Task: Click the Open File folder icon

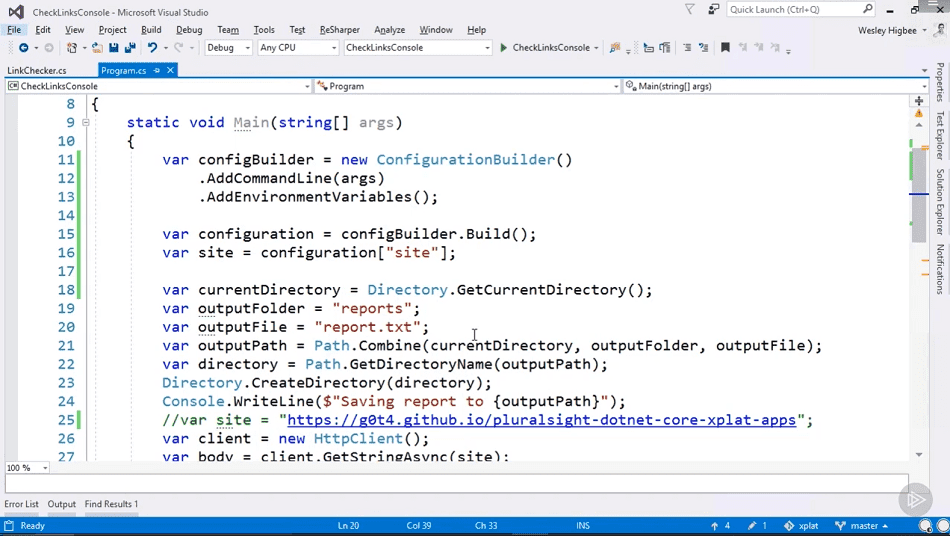Action: [97, 48]
